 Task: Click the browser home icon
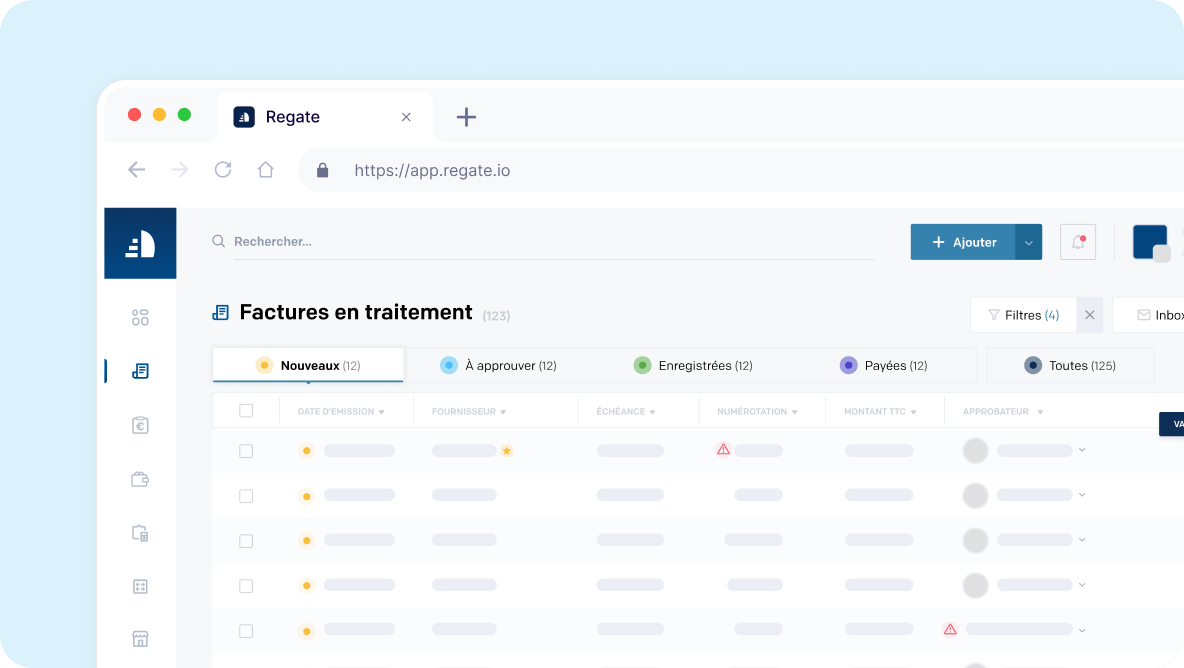[x=265, y=170]
